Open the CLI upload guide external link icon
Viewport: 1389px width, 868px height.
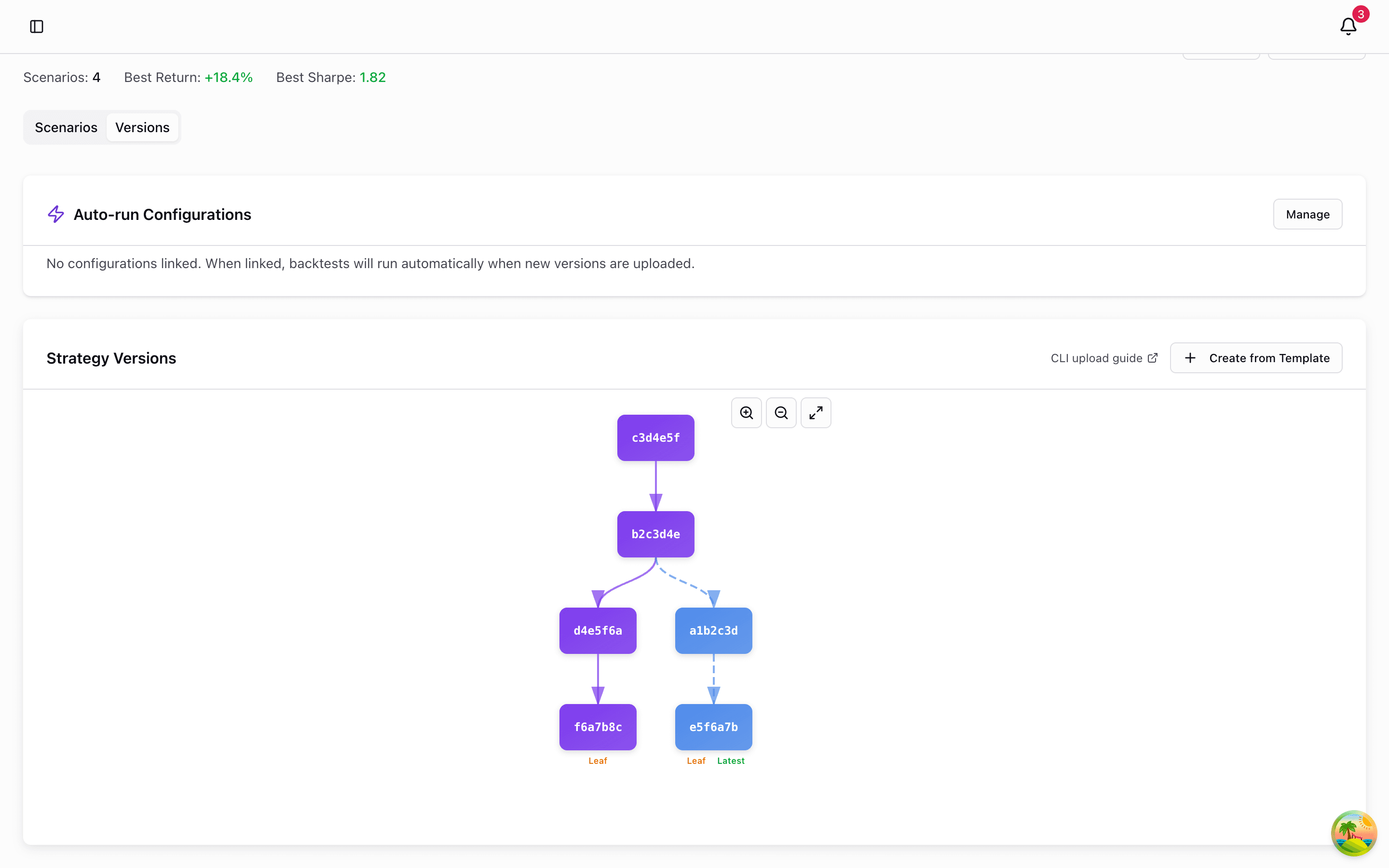click(x=1153, y=358)
